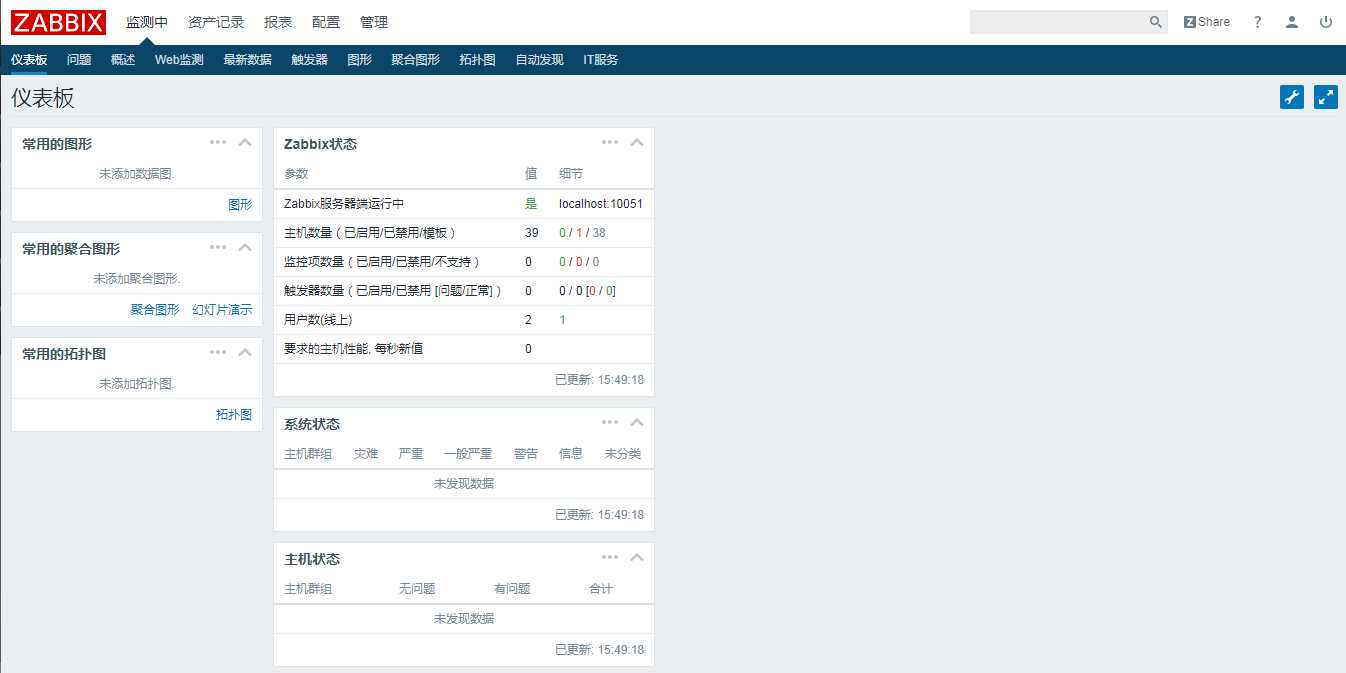Click the edit dashboard wrench icon
The height and width of the screenshot is (673, 1346).
click(x=1292, y=97)
